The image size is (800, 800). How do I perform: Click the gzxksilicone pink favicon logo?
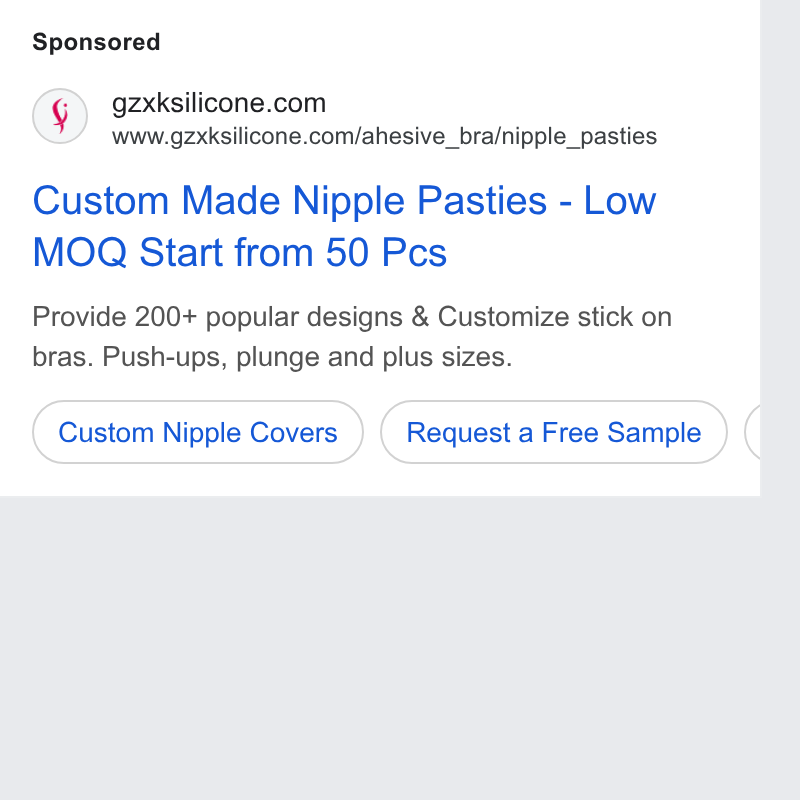pyautogui.click(x=60, y=116)
